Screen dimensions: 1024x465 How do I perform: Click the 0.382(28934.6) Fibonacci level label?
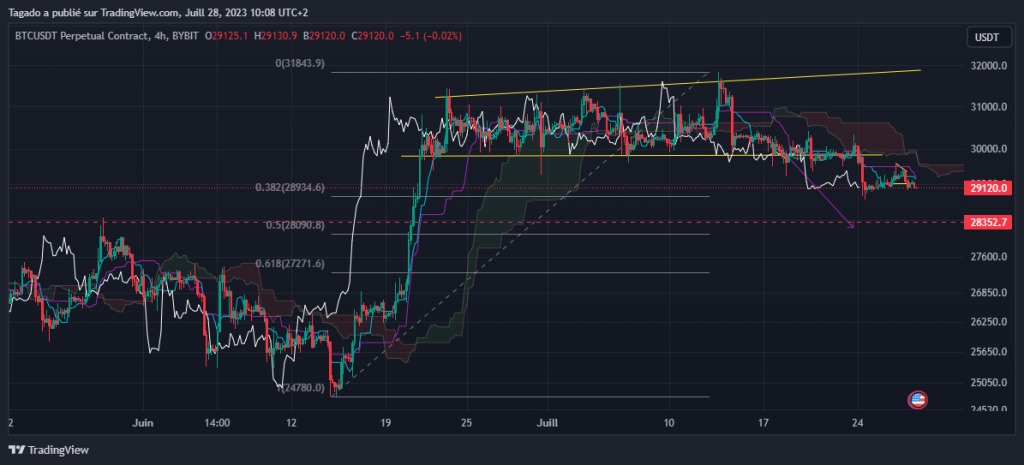click(290, 187)
